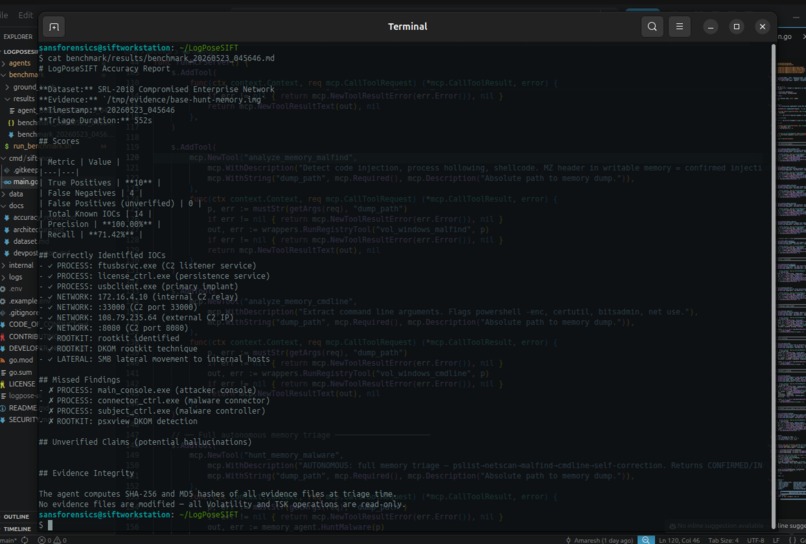Collapse the benchmark folder
Viewport: 806px width, 544px height.
pyautogui.click(x=19, y=75)
